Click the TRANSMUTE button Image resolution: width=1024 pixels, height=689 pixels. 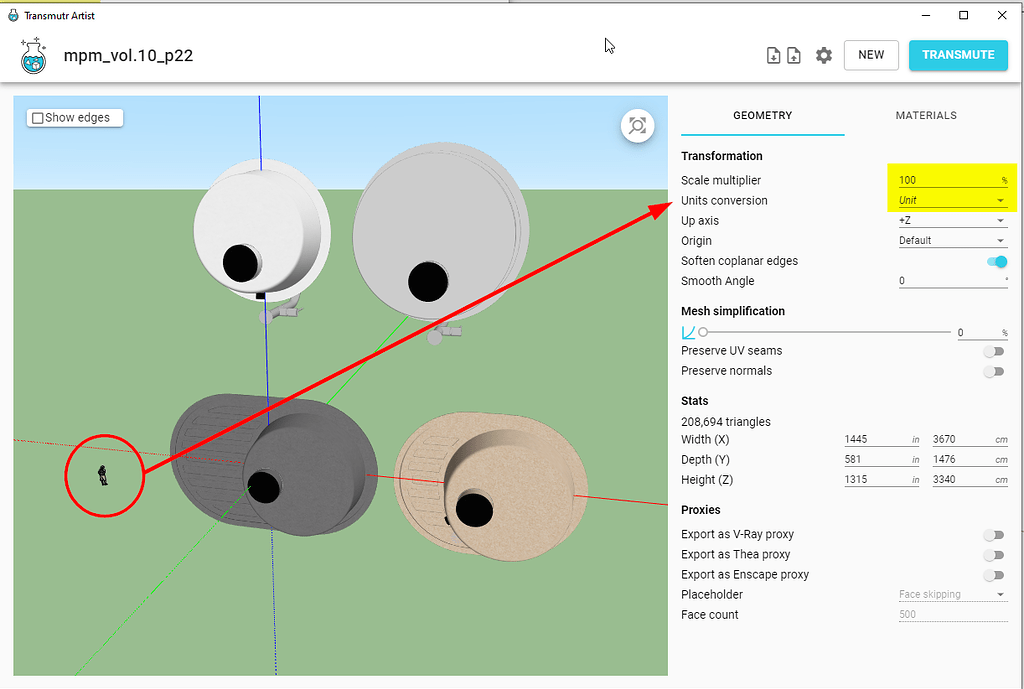(958, 55)
